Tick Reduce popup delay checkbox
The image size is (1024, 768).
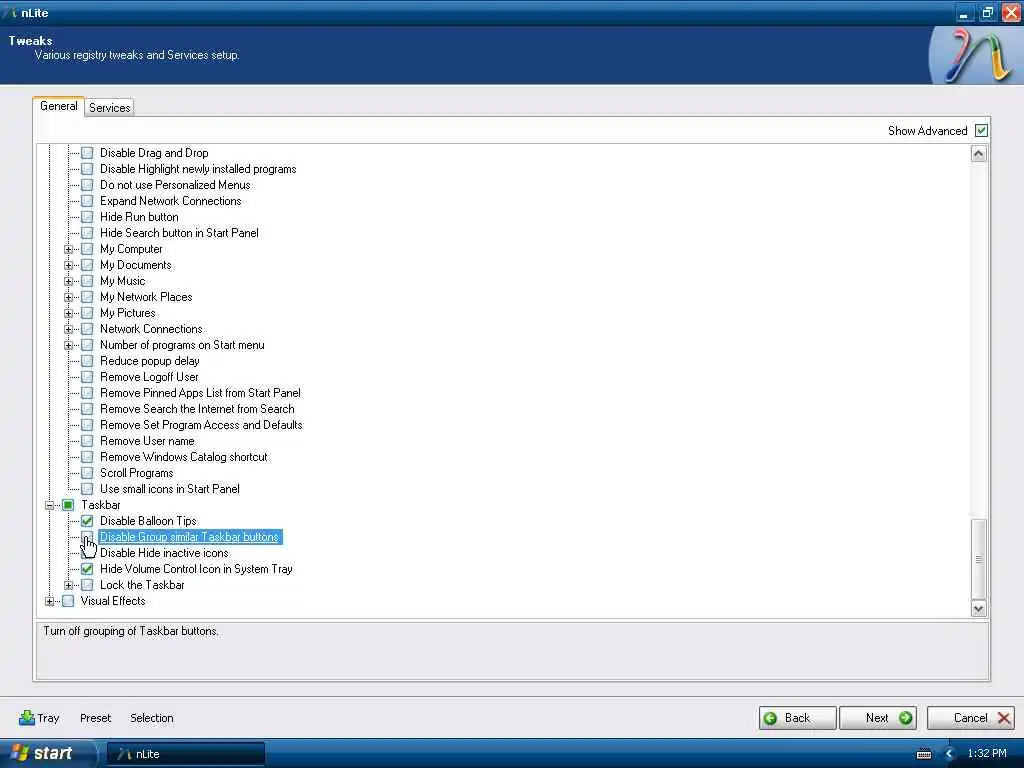[x=87, y=360]
